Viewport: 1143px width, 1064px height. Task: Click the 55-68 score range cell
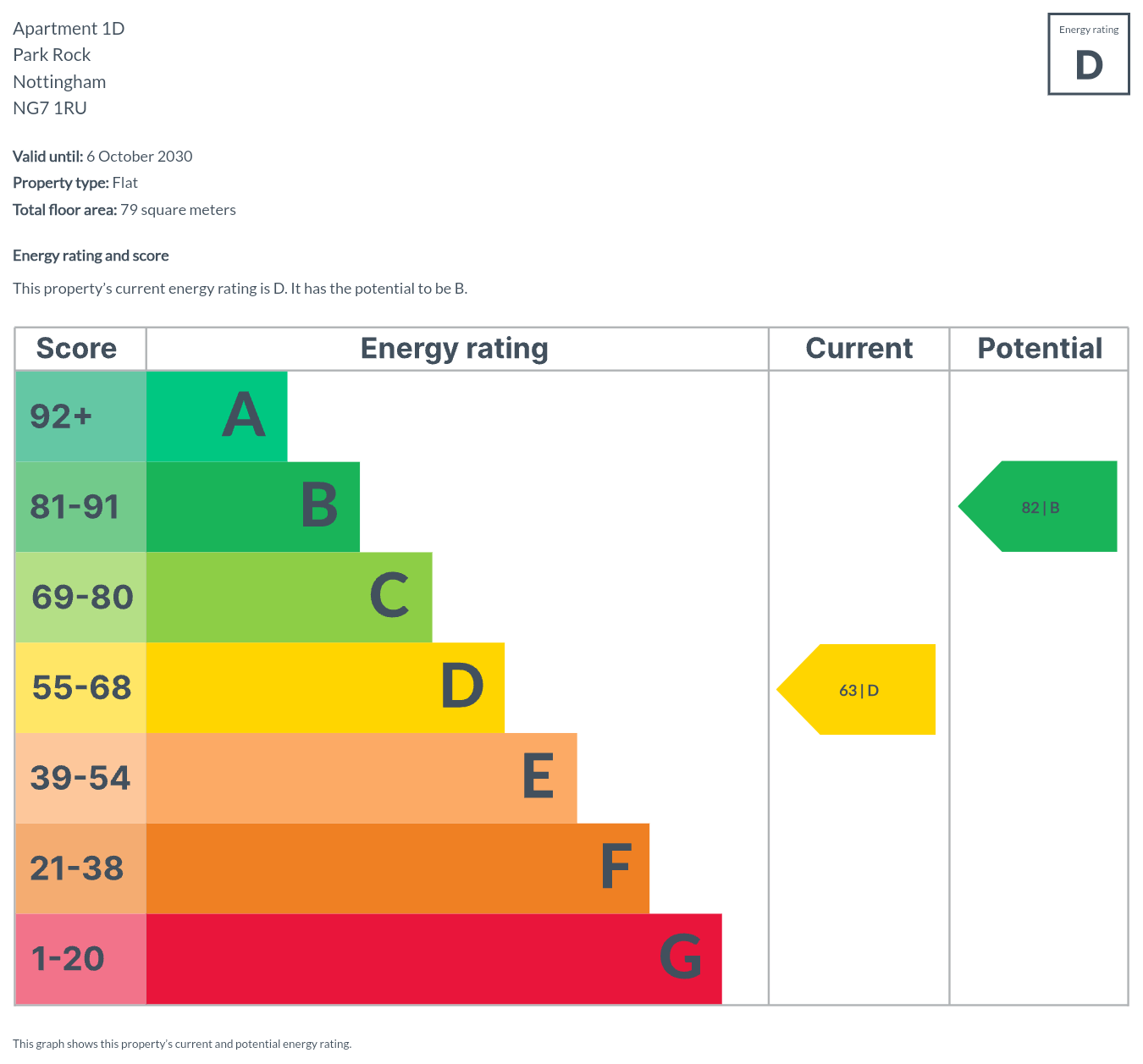pos(80,687)
